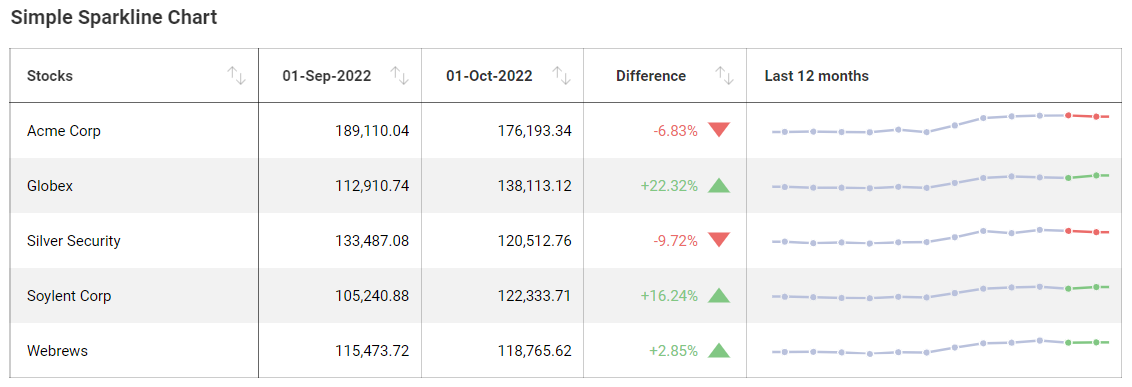
Task: Click the +16.24% difference value
Action: tap(669, 296)
